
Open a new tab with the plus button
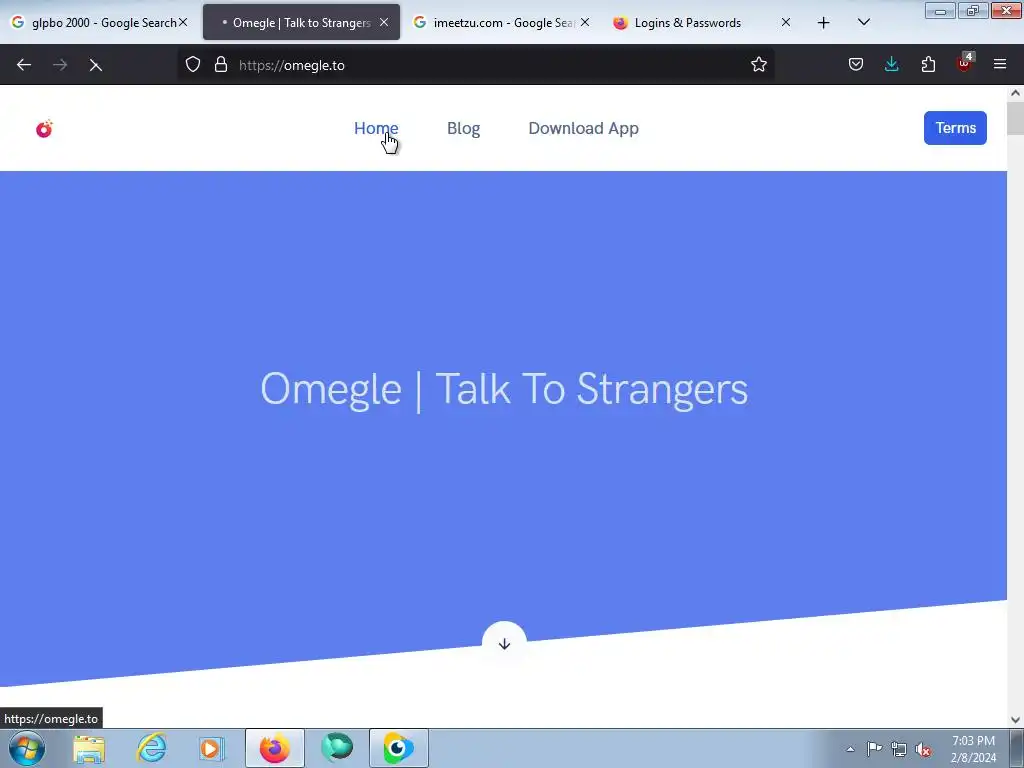click(x=824, y=23)
